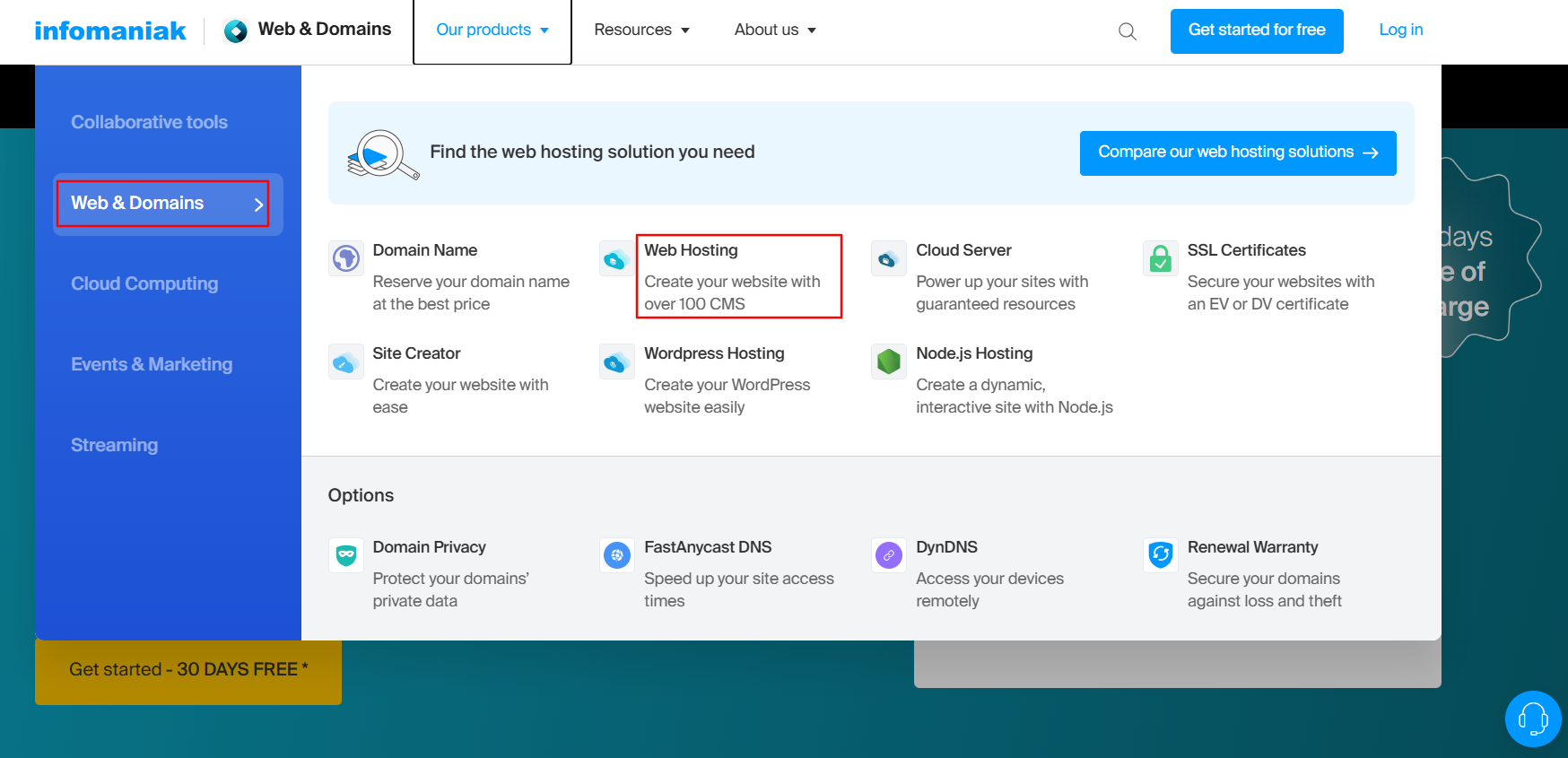This screenshot has width=1568, height=758.
Task: Click the hosting finder magnifier illustration
Action: 383,154
